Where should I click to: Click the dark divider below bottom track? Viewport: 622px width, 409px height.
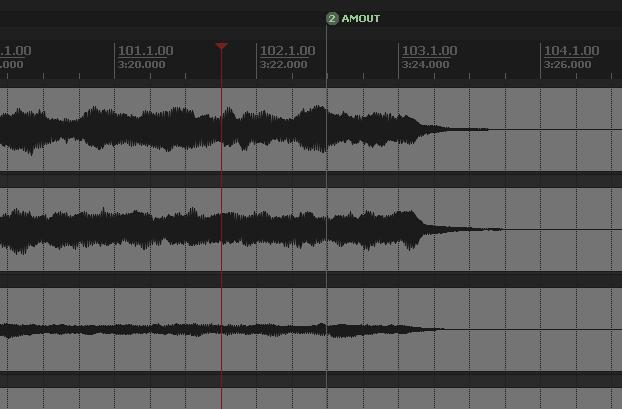click(300, 380)
